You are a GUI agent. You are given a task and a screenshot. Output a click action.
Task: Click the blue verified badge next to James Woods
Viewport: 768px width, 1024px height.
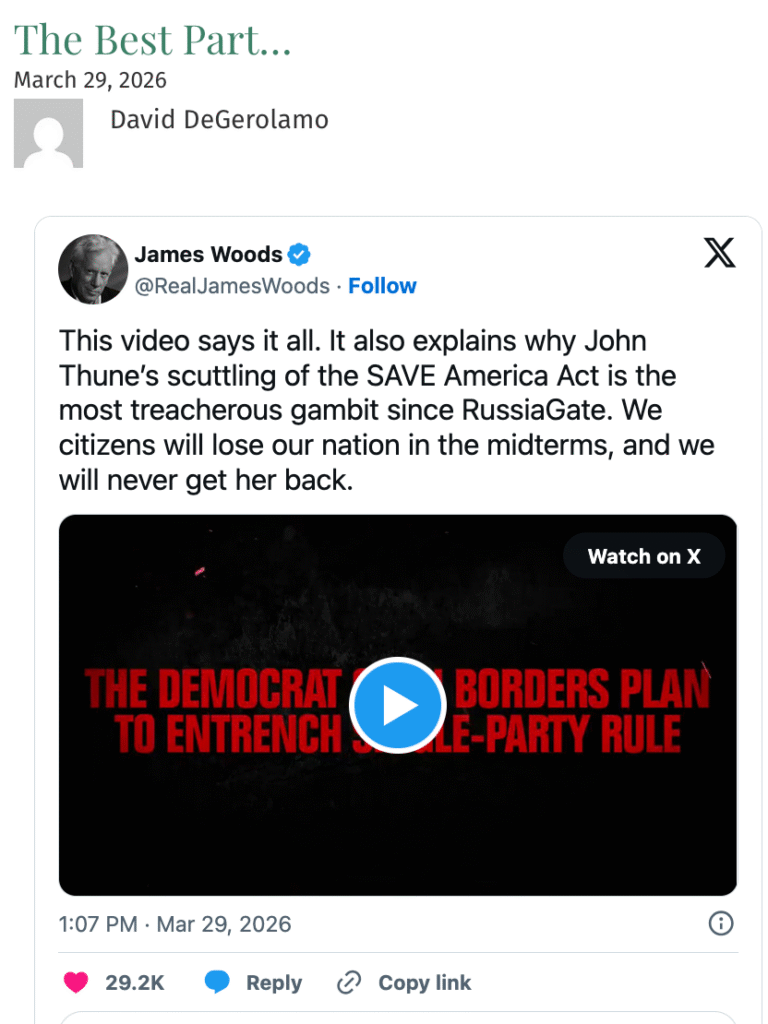[299, 254]
